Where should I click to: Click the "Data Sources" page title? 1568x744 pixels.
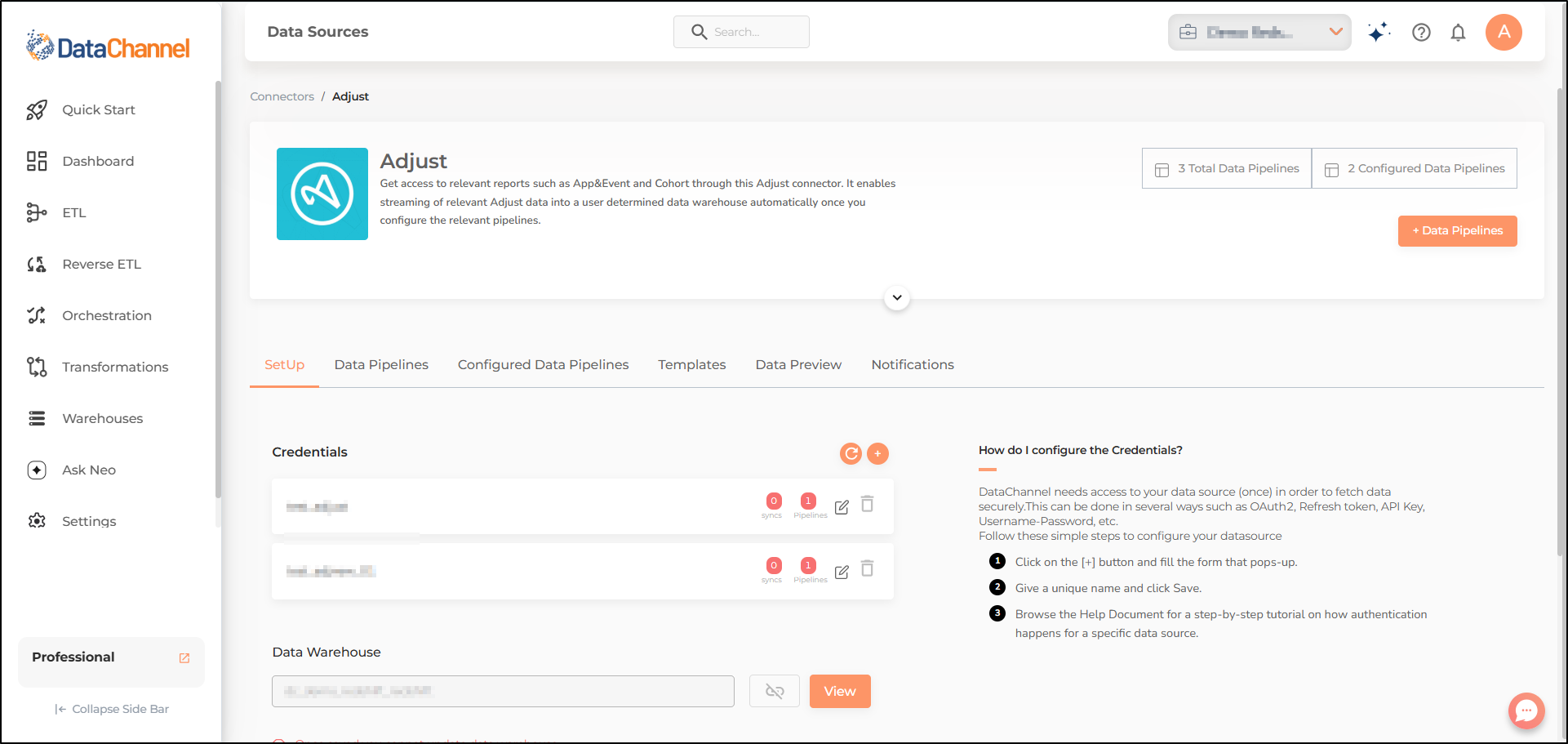(x=318, y=32)
